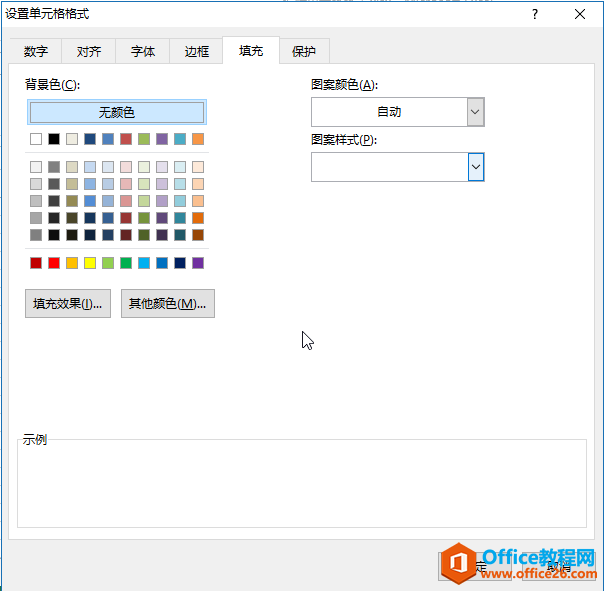Select the medium blue standard color swatch

point(162,263)
